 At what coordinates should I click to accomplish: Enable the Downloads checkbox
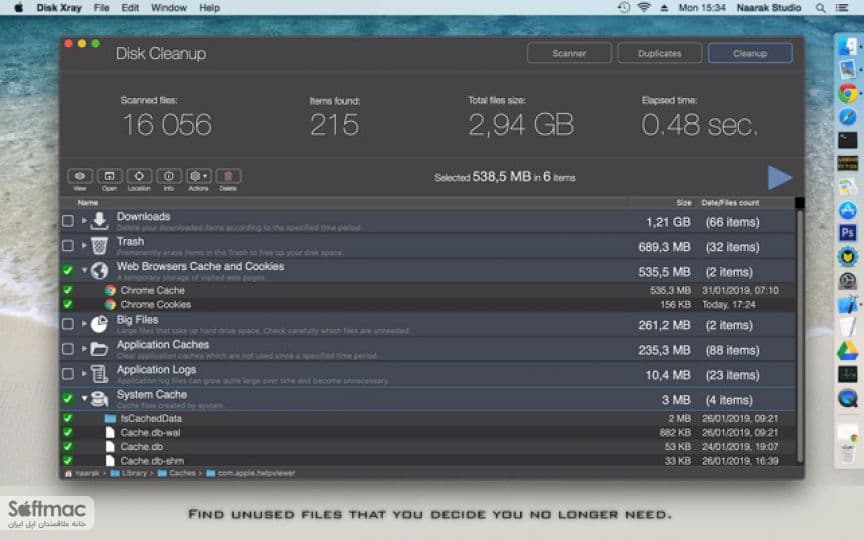(x=68, y=221)
